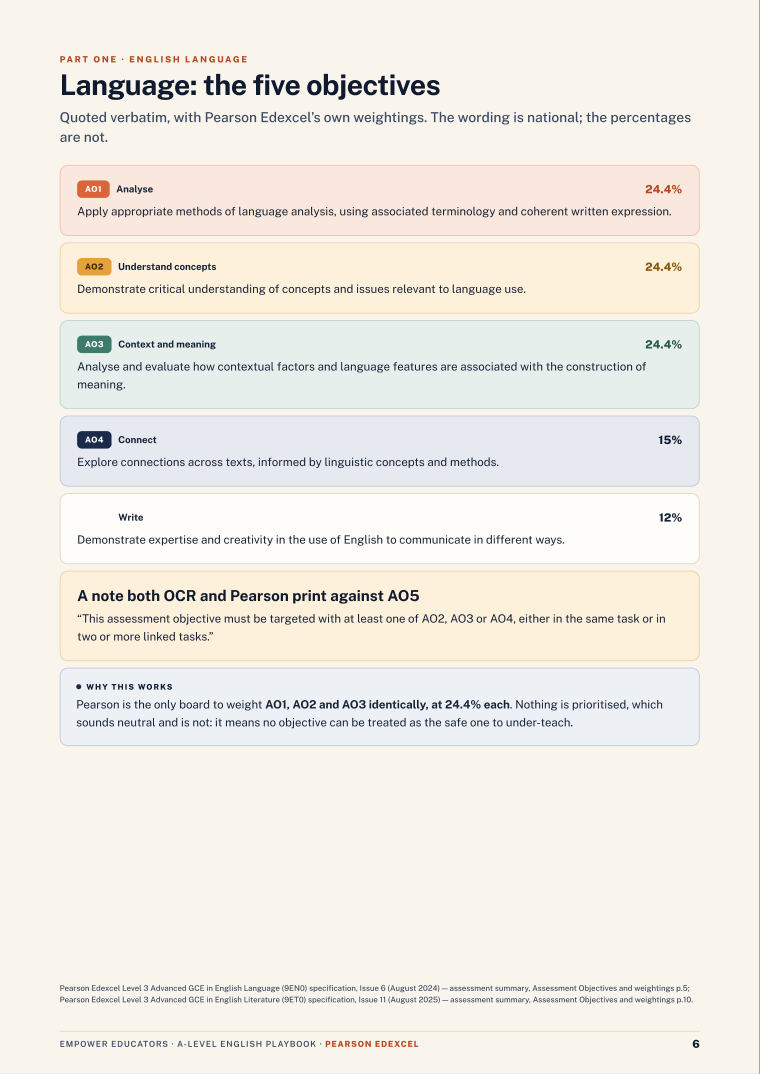Click the bullet dot beside WHY THIS WORKS
The width and height of the screenshot is (760, 1074).
tap(79, 686)
